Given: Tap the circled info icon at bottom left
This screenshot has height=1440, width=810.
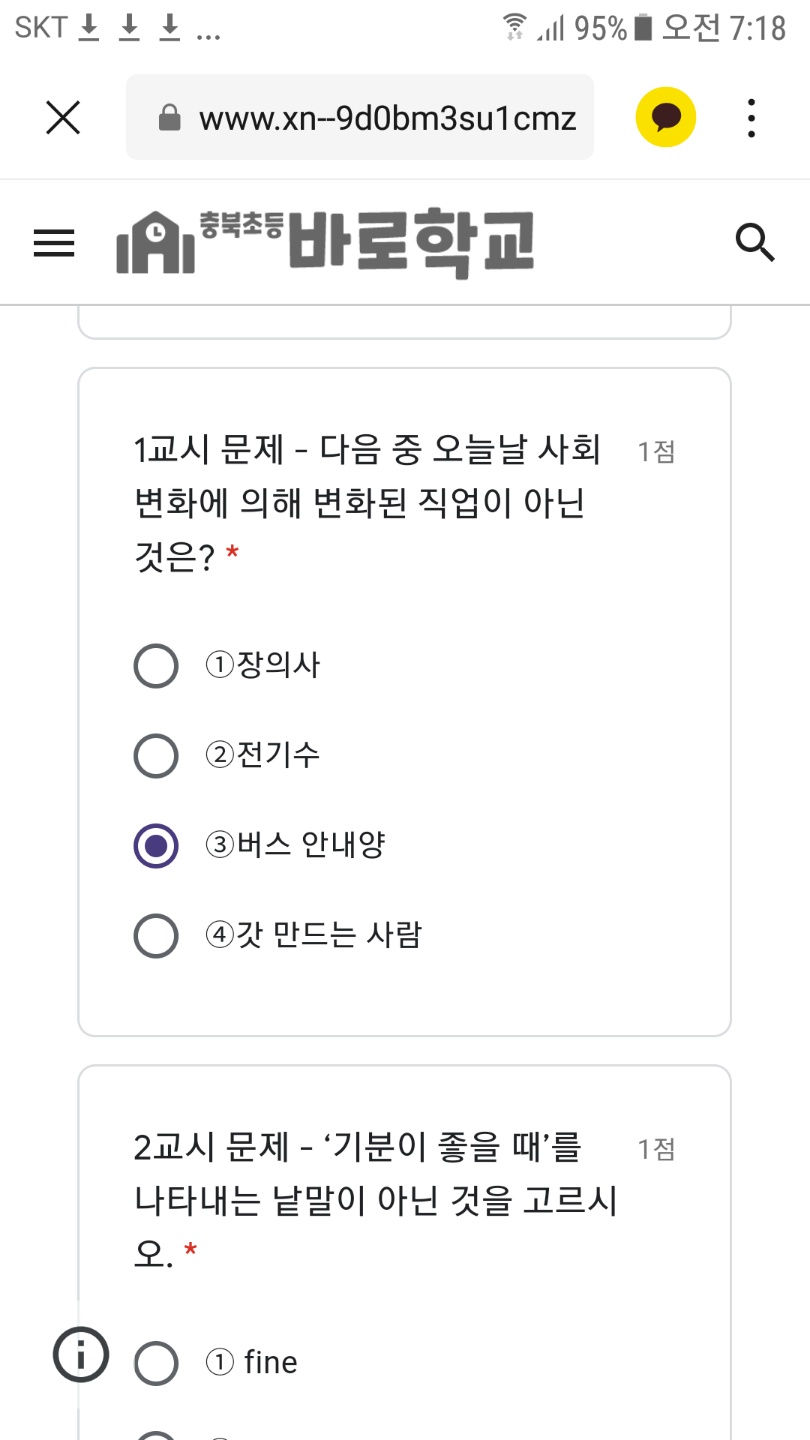Looking at the screenshot, I should coord(81,1354).
